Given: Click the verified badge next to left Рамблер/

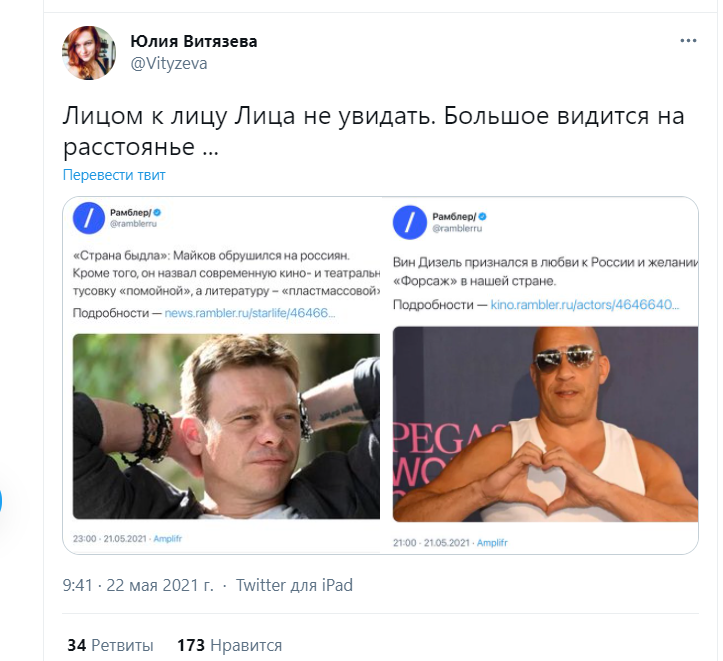Looking at the screenshot, I should 157,212.
